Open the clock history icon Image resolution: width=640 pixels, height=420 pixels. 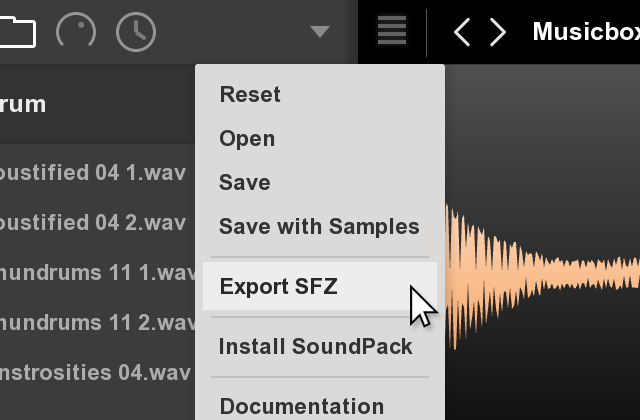point(136,32)
